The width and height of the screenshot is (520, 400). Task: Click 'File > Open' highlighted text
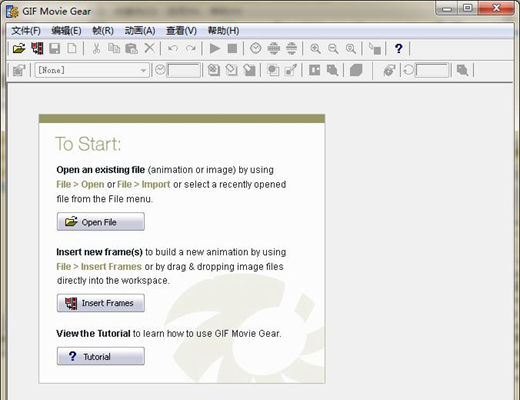[80, 184]
